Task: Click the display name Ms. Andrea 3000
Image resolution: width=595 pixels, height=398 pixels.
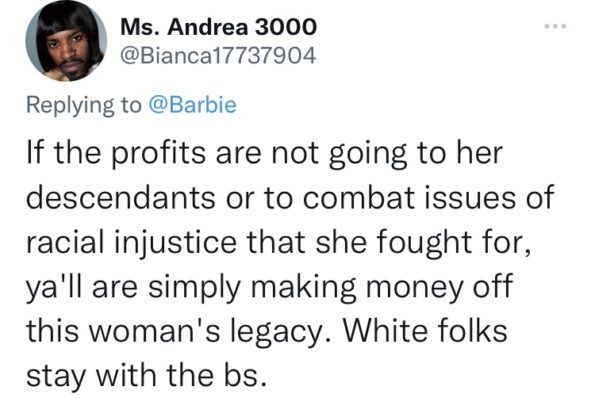Action: point(218,27)
